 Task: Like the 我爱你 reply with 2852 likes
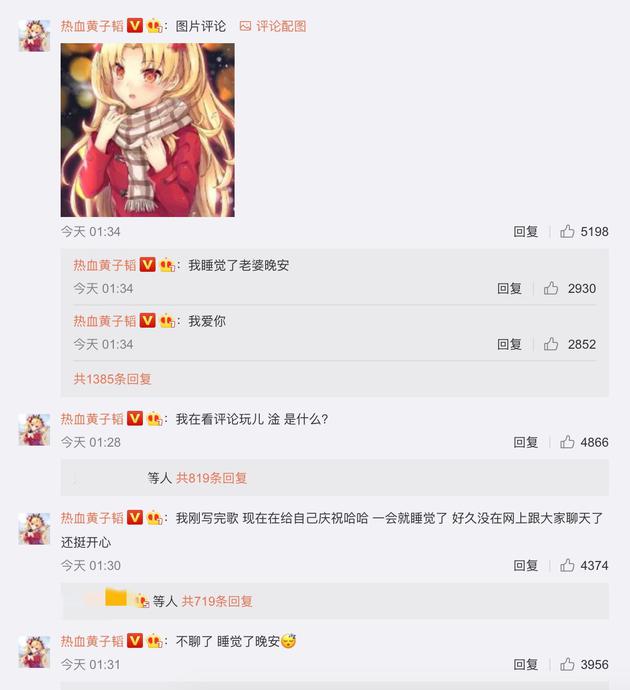tap(551, 344)
